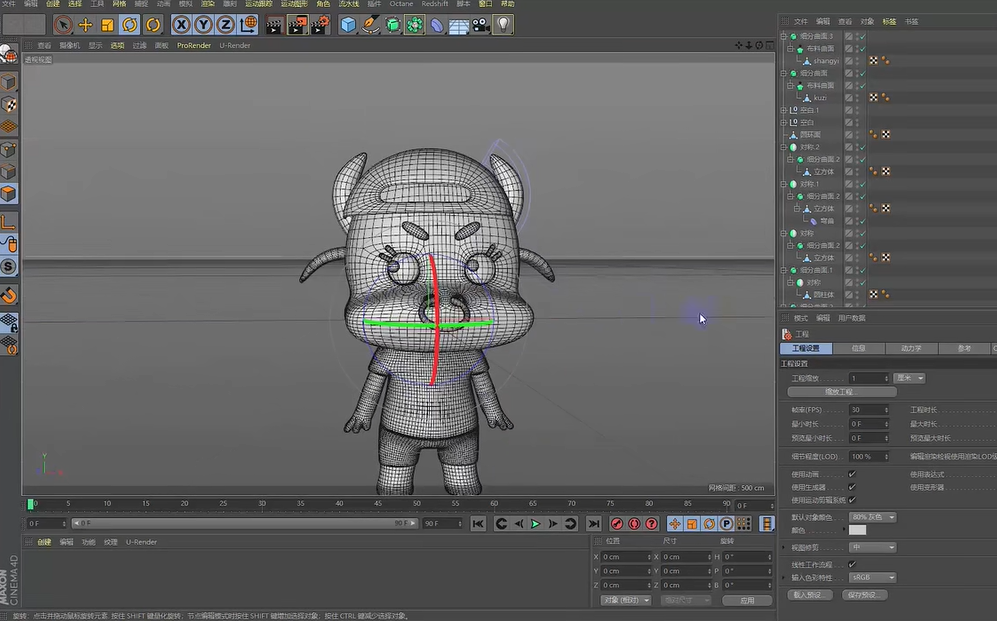The height and width of the screenshot is (621, 997).
Task: Toggle the Autokeying red button
Action: click(x=634, y=523)
